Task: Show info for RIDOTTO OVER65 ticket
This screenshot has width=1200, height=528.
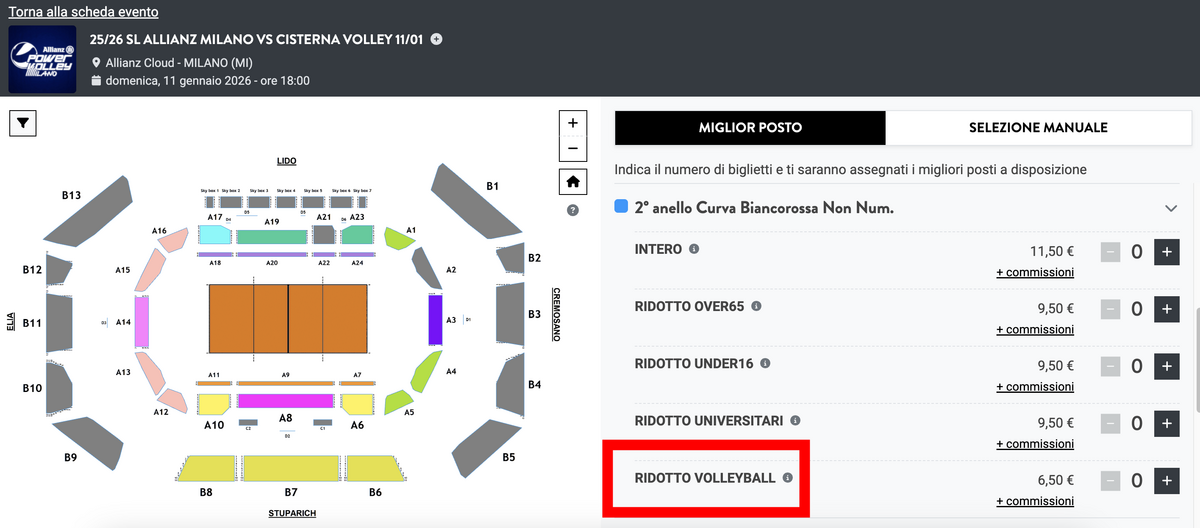Action: [756, 306]
